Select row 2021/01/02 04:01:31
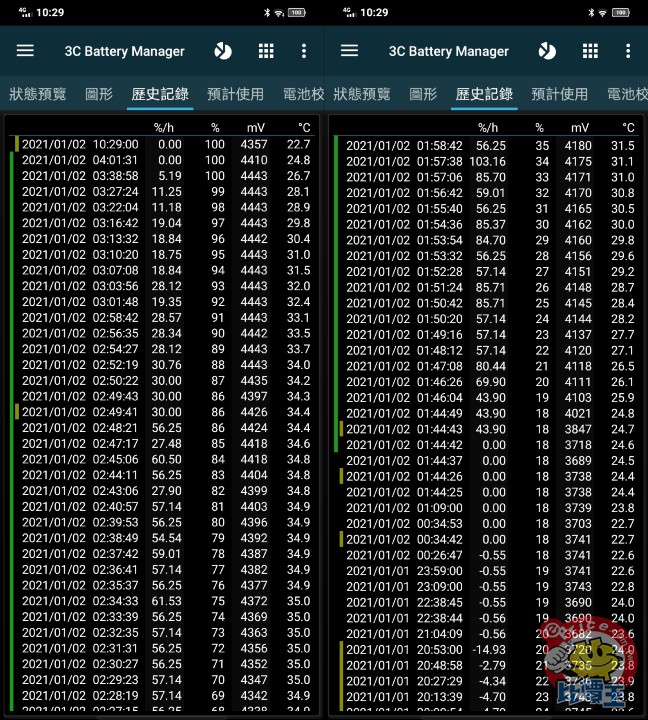648x720 pixels. pyautogui.click(x=163, y=160)
